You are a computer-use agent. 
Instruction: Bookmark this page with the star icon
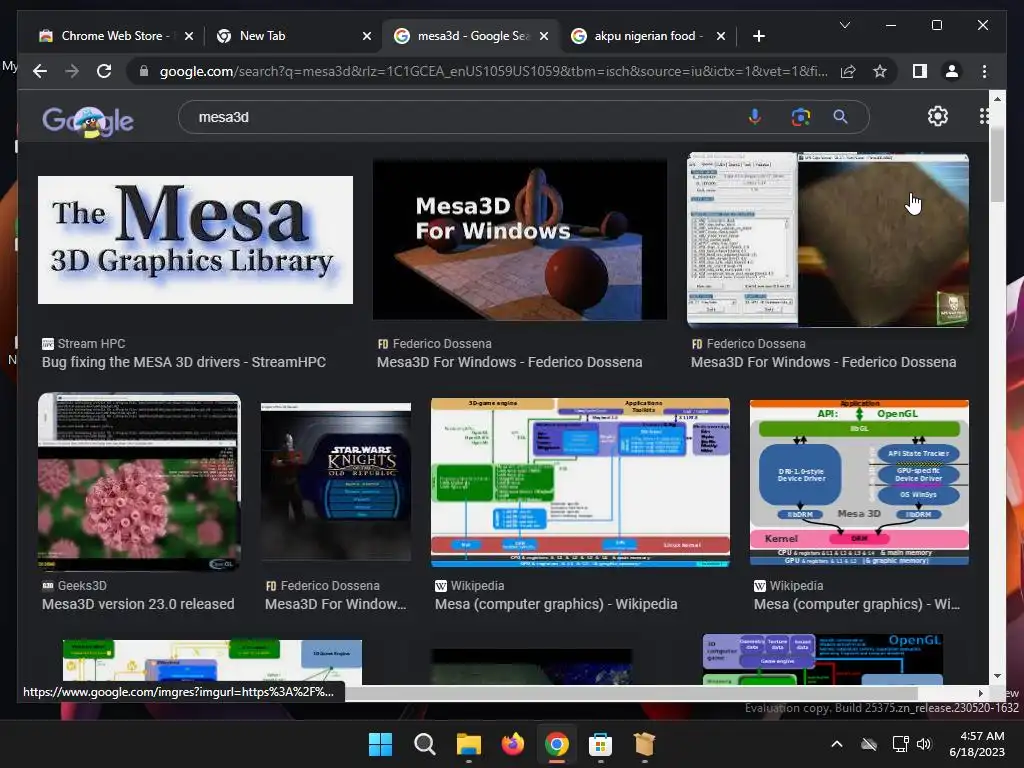point(880,71)
